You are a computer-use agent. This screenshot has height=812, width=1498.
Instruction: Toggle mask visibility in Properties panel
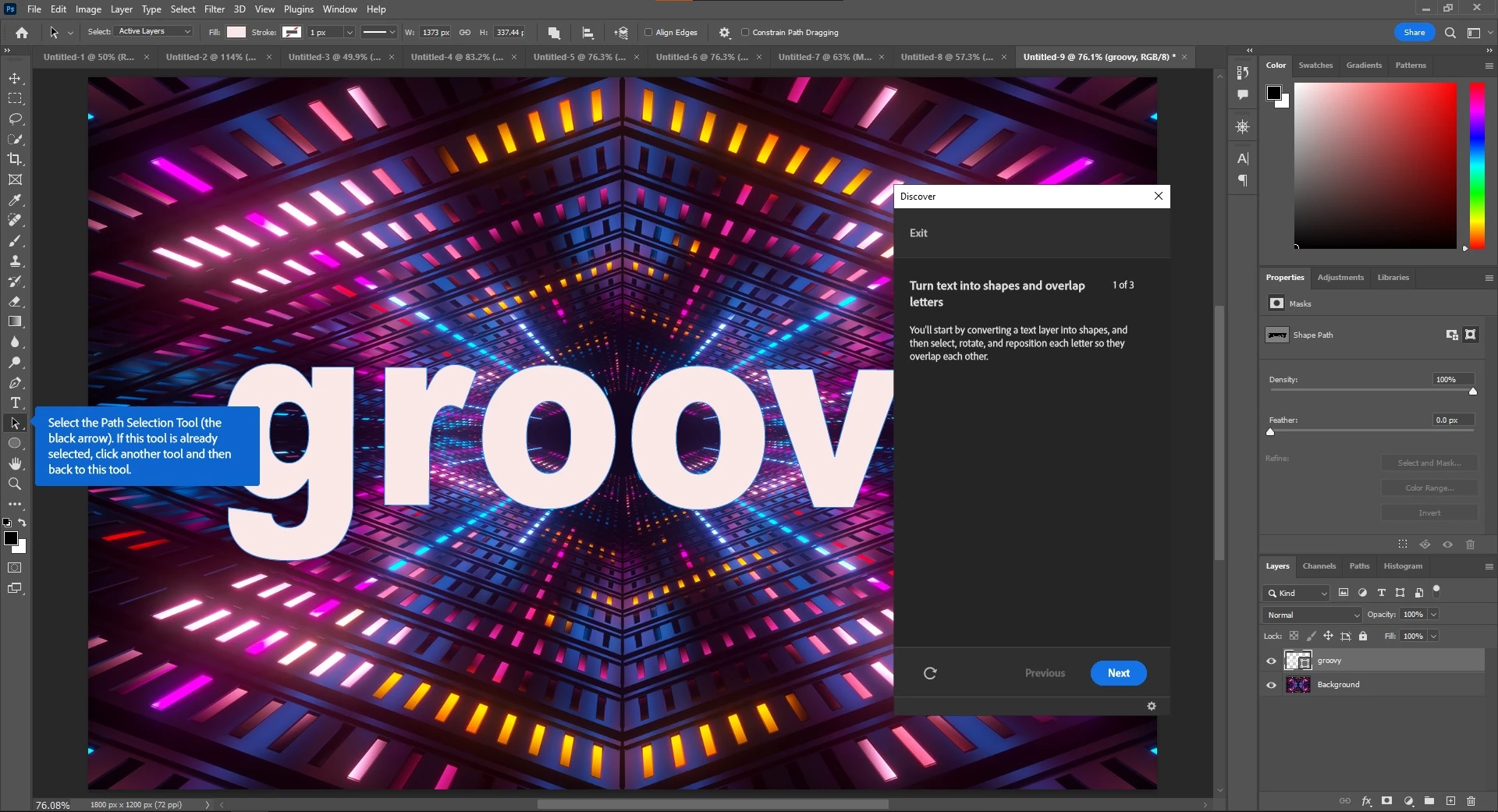click(x=1447, y=544)
